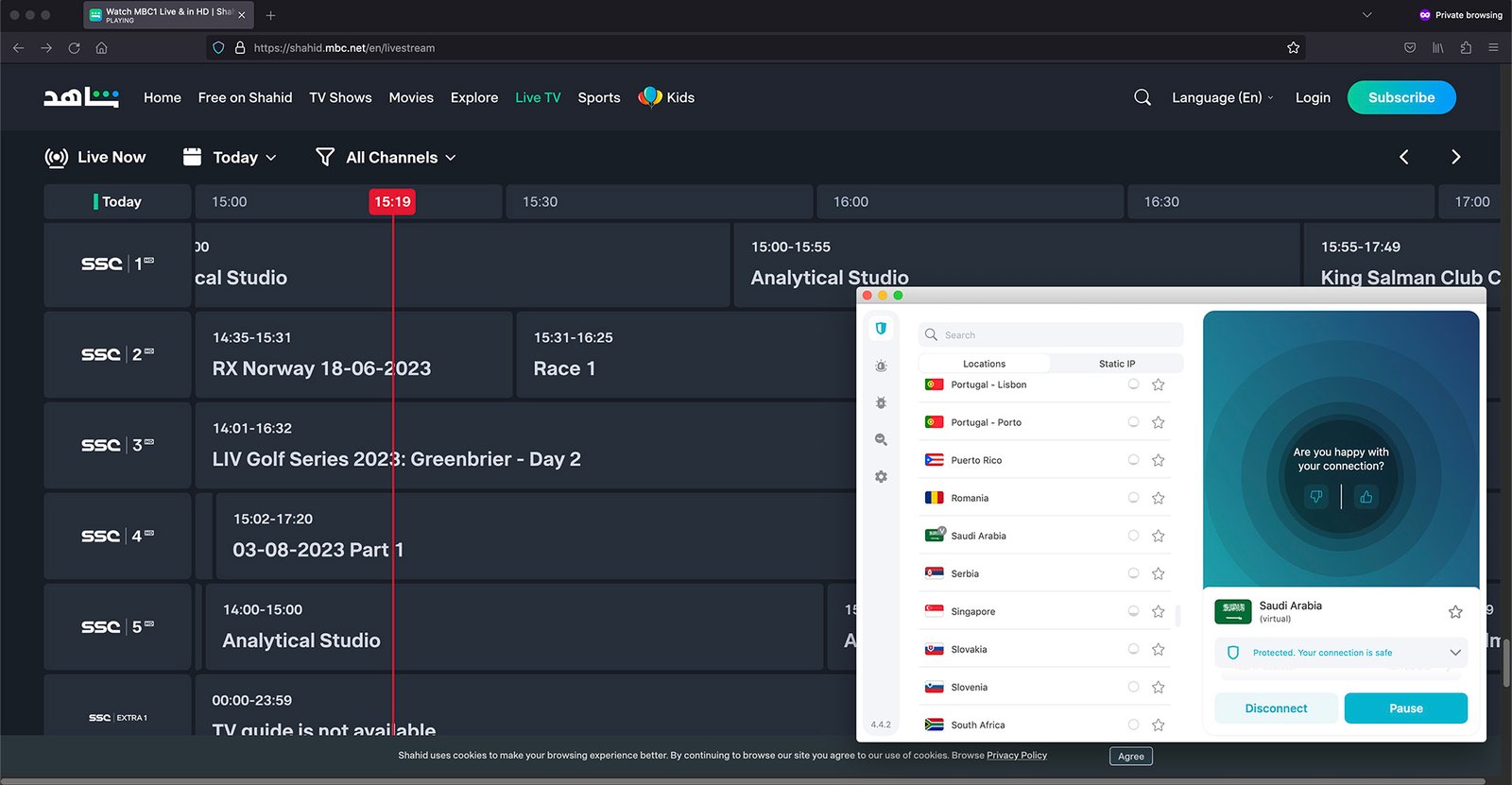Open Firefox hamburger menu
1512x785 pixels.
pos(1493,47)
